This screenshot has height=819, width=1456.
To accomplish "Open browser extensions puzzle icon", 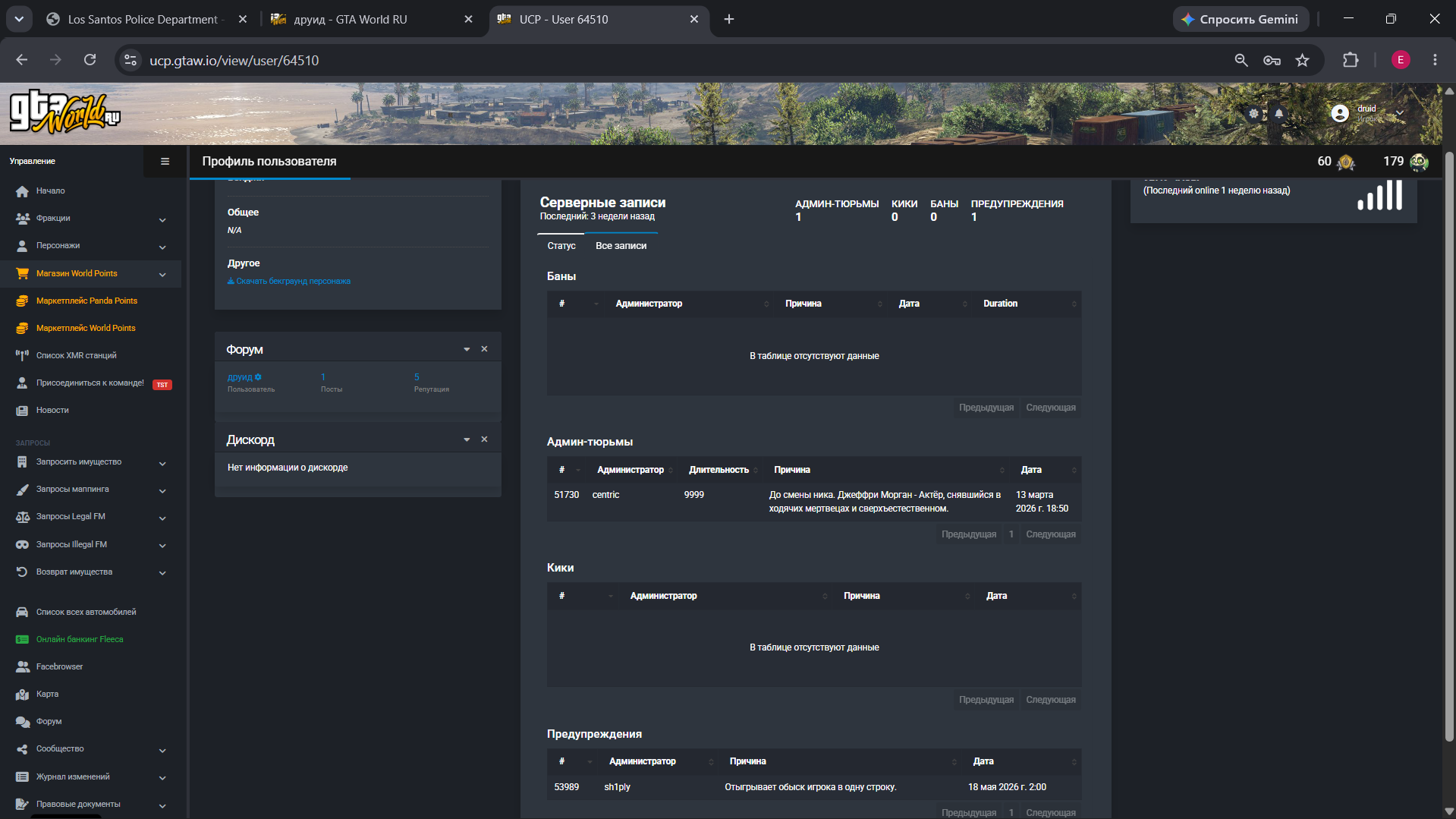I will point(1351,60).
